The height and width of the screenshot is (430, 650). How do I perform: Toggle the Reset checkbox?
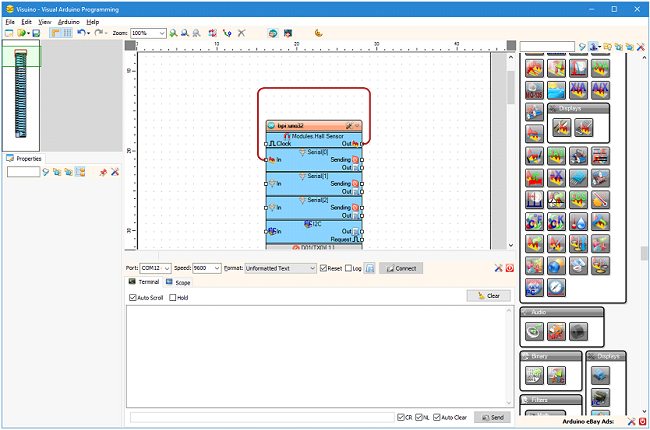(323, 268)
